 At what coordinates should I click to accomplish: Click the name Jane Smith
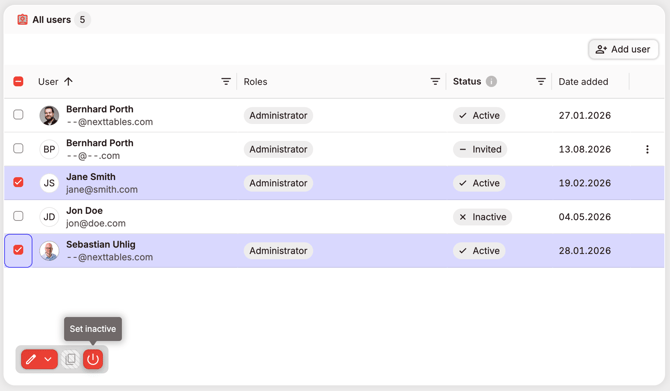pyautogui.click(x=91, y=176)
